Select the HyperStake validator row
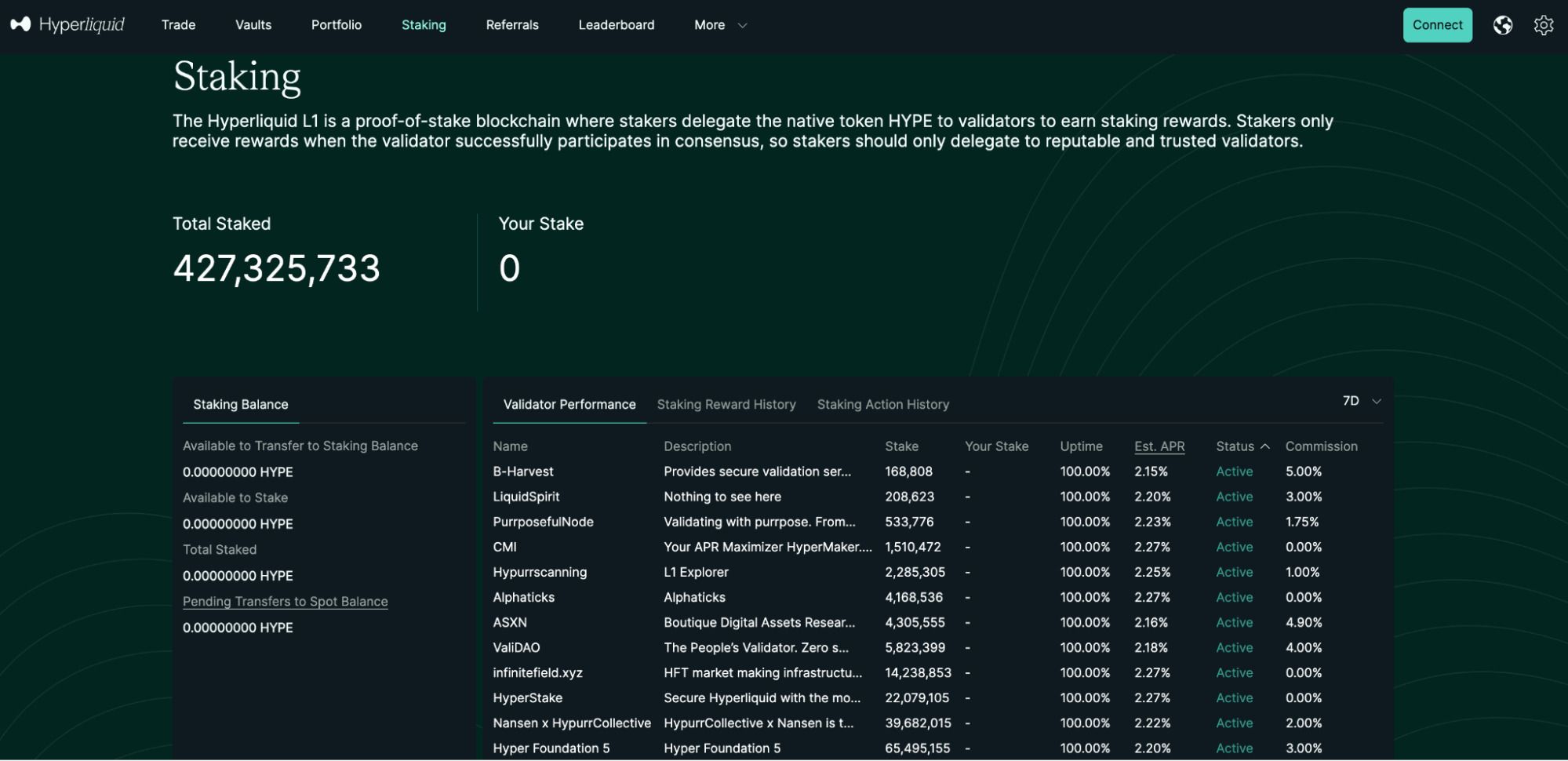This screenshot has width=1568, height=761. [x=527, y=698]
